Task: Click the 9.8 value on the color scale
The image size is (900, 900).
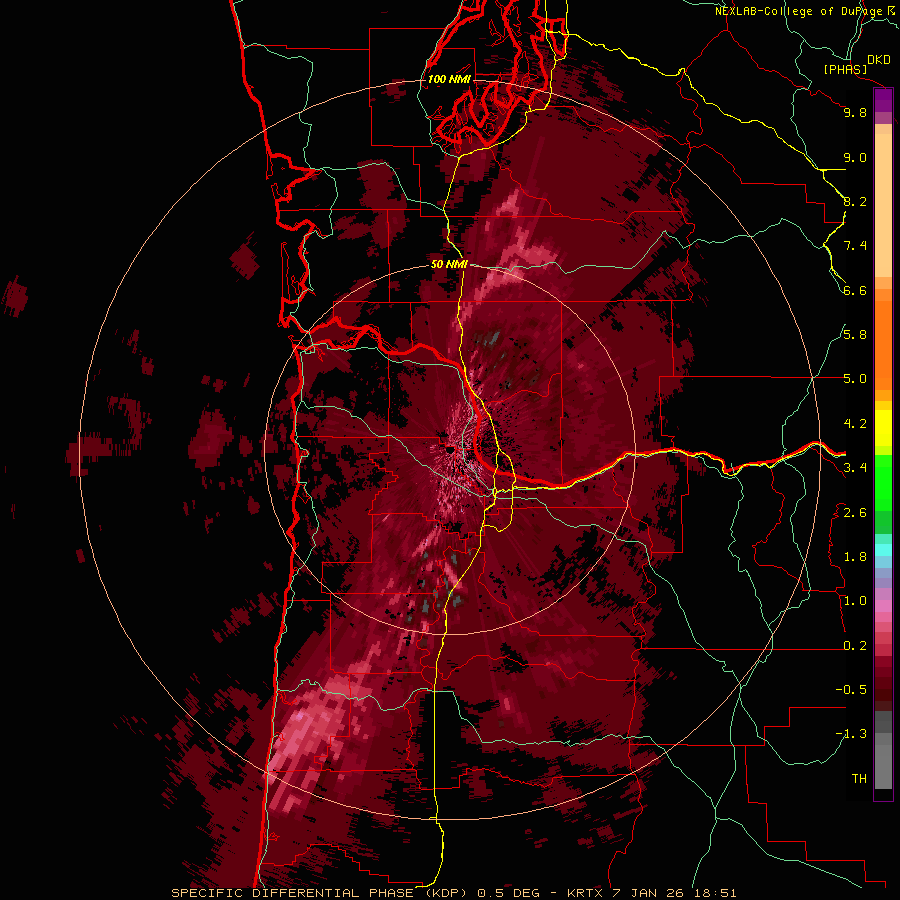Action: 855,112
